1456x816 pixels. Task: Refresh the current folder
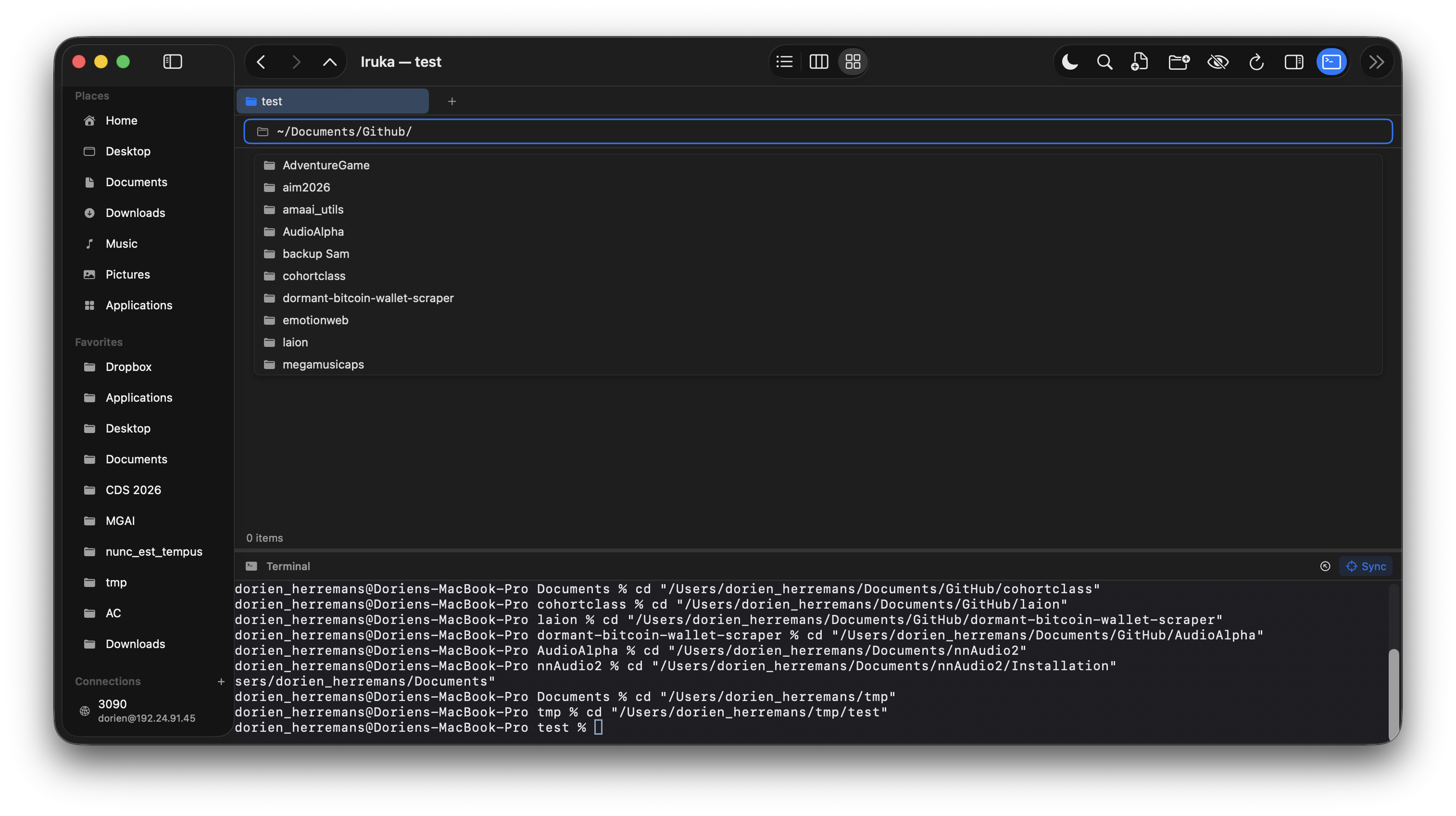[x=1256, y=62]
